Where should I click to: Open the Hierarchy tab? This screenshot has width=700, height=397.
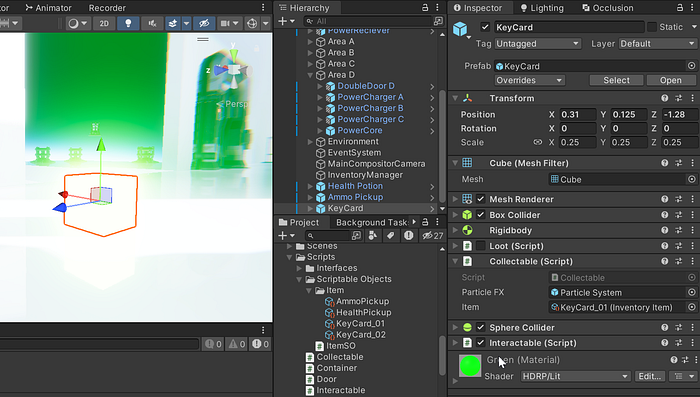point(304,8)
